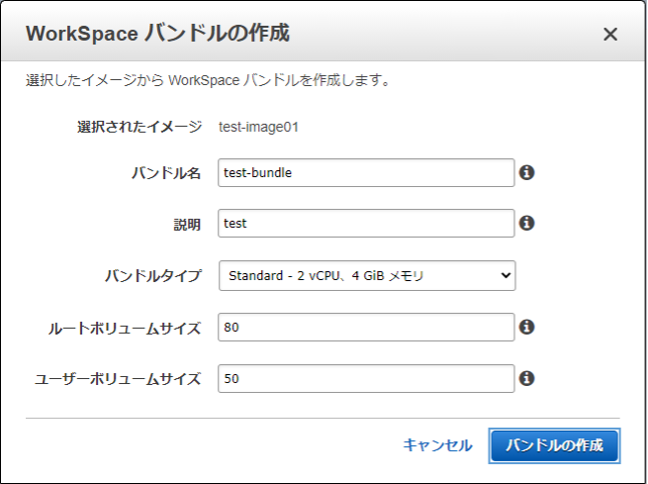
Task: Click the 選択されたイメージ label
Action: coord(139,126)
